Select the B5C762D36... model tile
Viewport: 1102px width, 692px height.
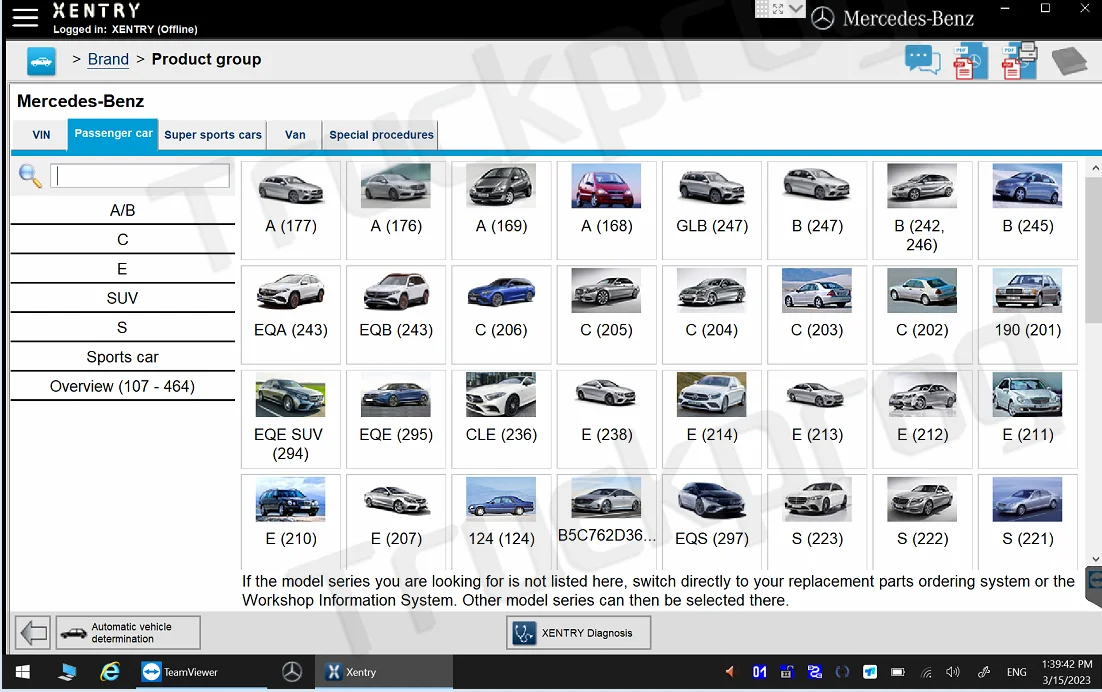click(607, 521)
